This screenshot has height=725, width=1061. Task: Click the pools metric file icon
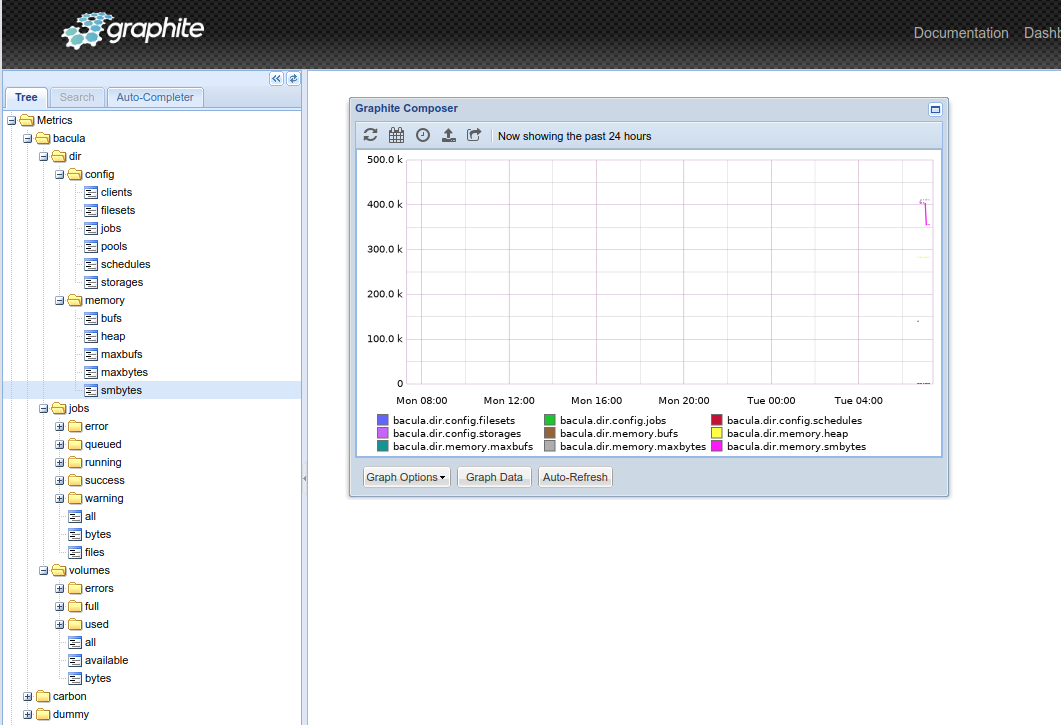[x=91, y=246]
